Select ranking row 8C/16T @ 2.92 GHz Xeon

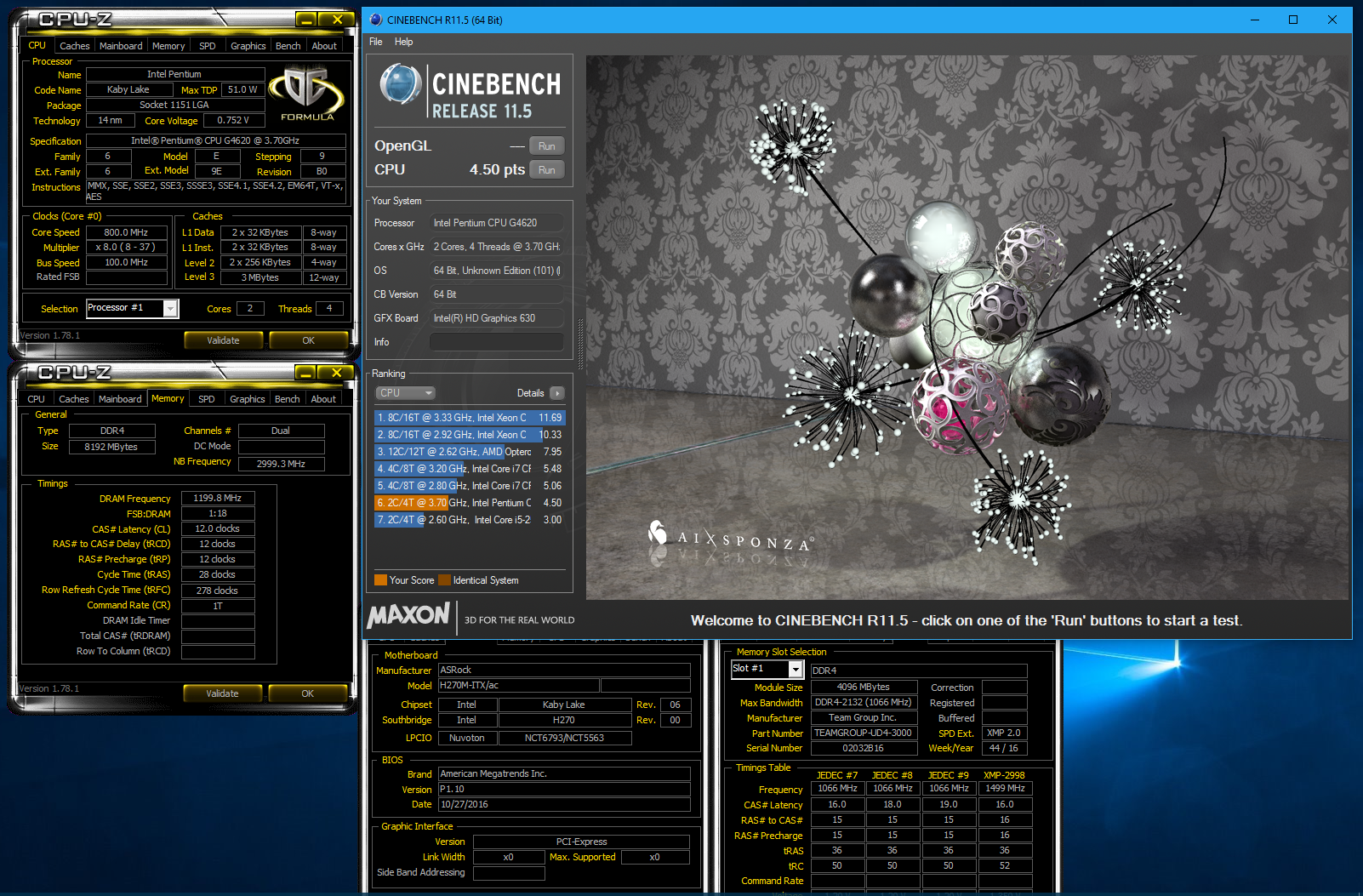pyautogui.click(x=470, y=435)
